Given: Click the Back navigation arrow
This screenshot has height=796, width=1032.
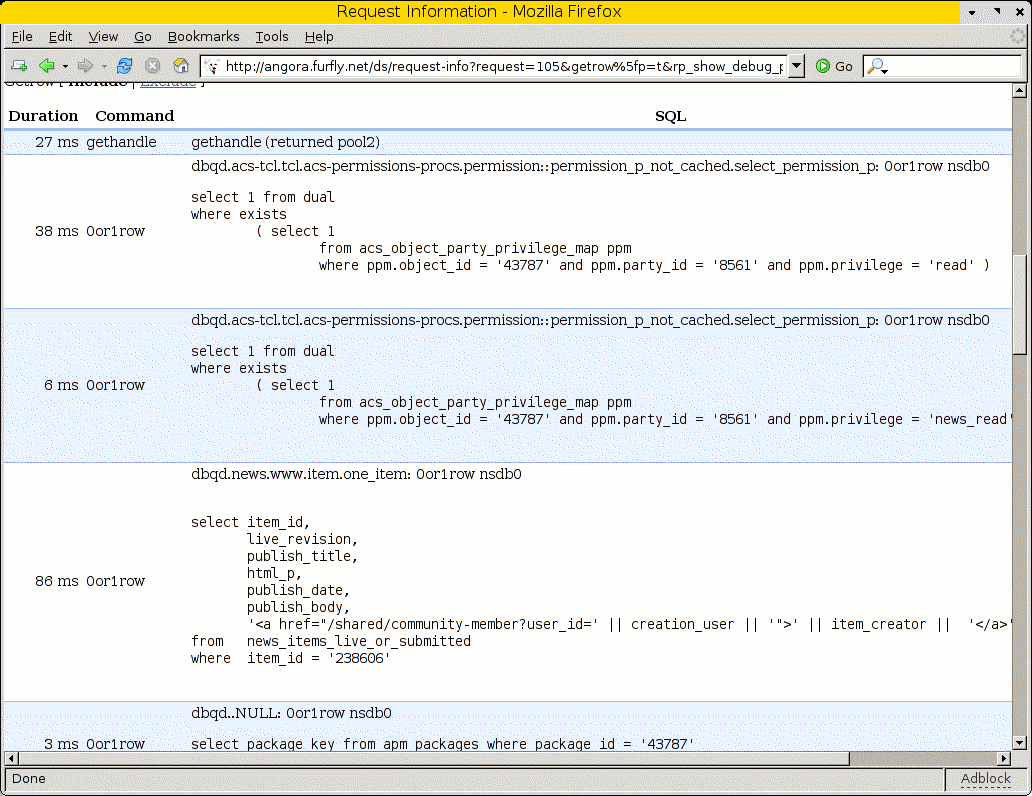Looking at the screenshot, I should 47,65.
